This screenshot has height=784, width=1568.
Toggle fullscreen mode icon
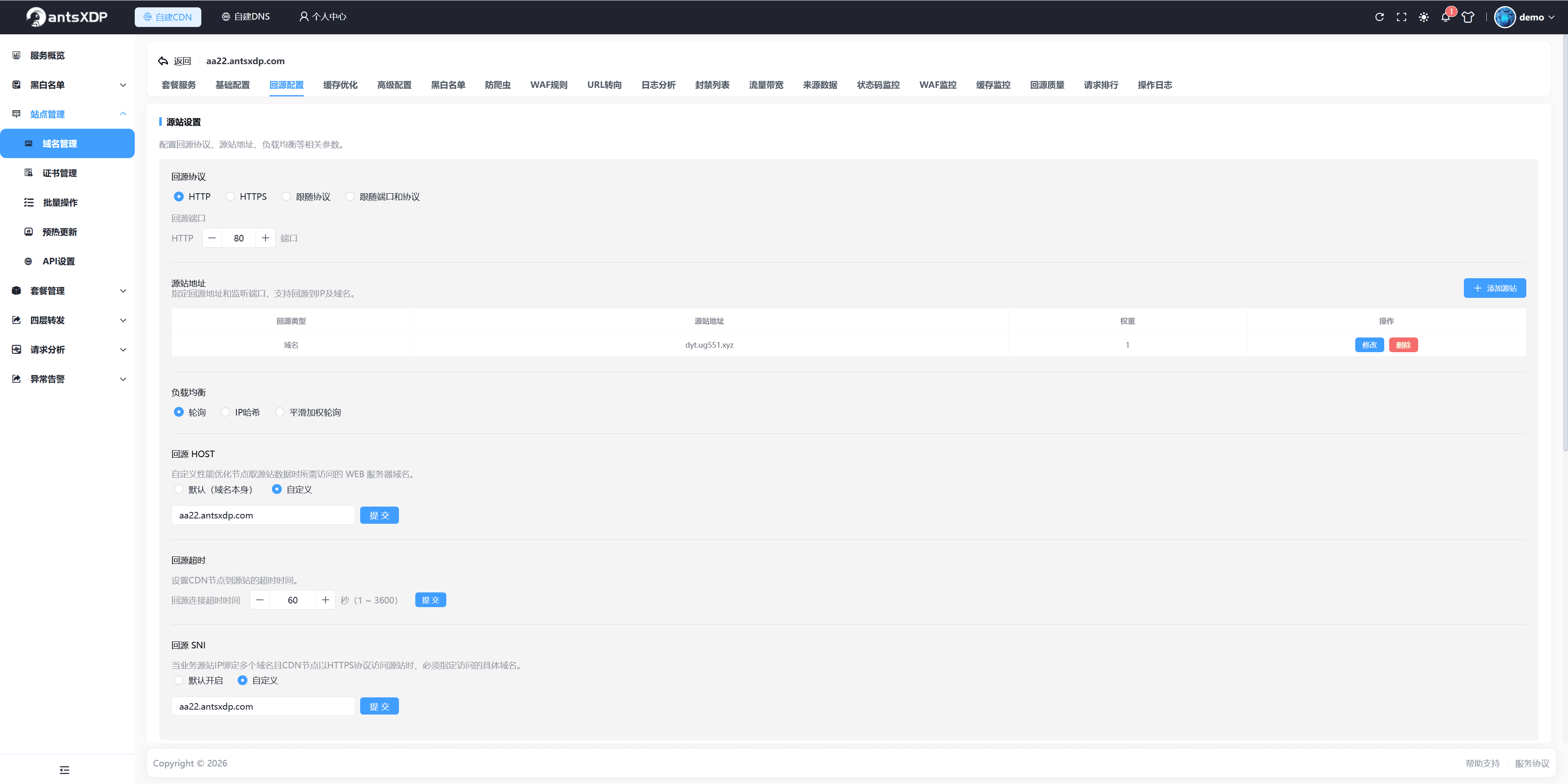click(1401, 17)
